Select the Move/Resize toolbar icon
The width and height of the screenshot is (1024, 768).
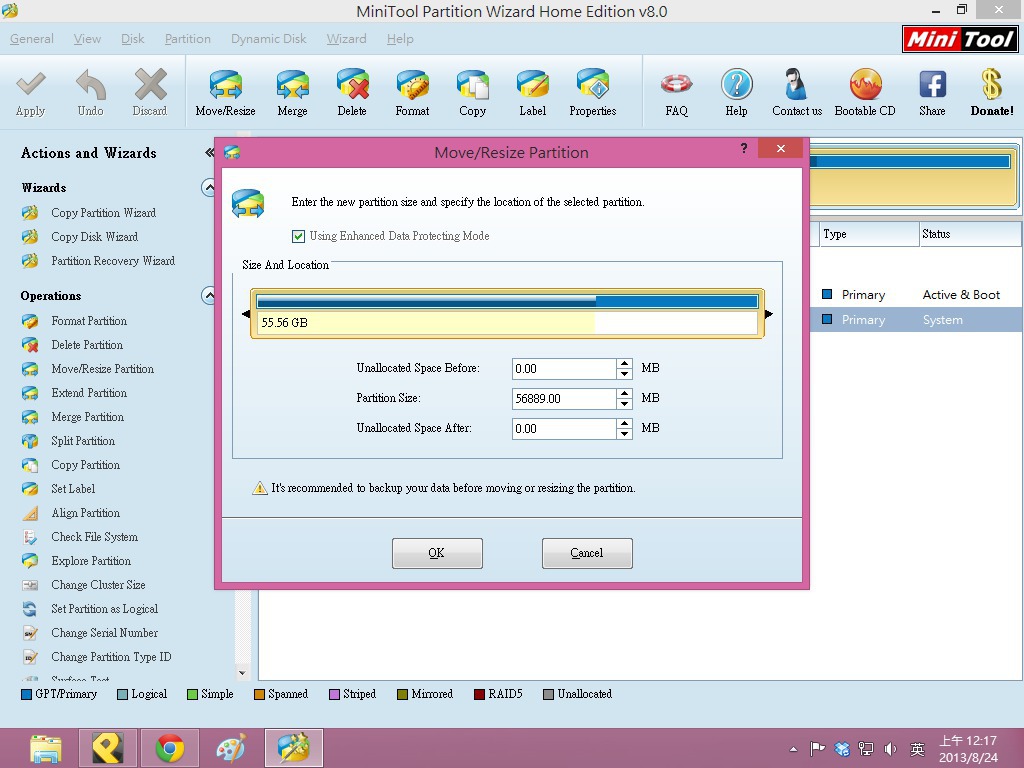tap(225, 85)
